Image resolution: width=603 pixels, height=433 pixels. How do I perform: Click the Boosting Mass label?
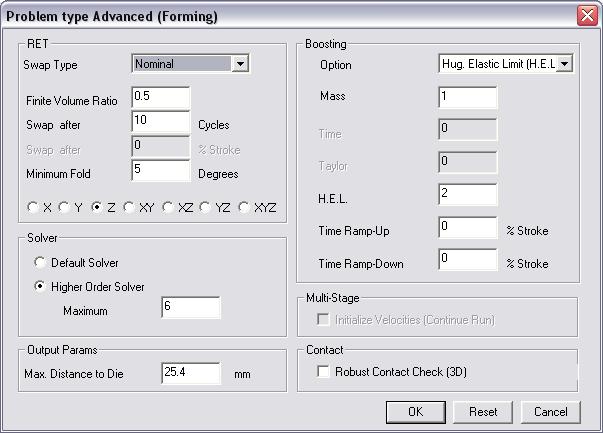(333, 96)
